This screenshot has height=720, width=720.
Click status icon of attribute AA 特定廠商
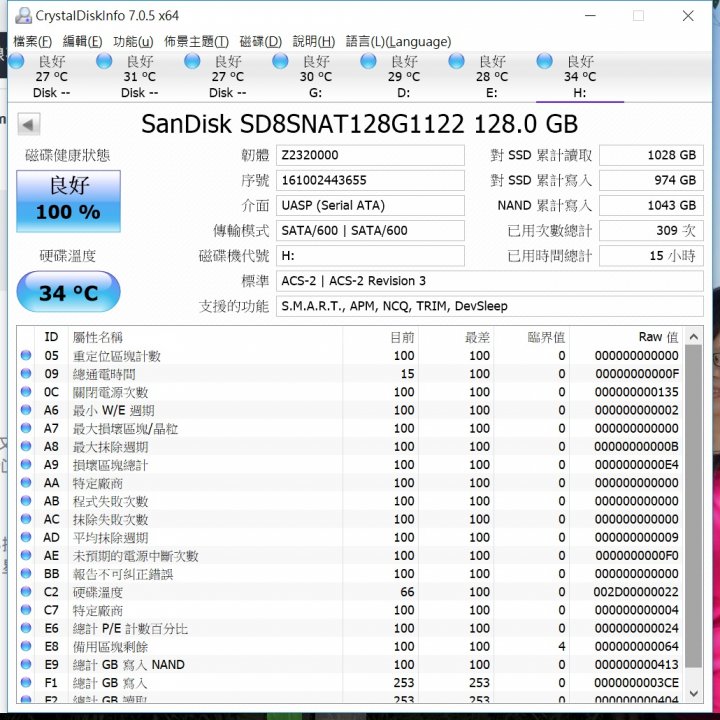[x=26, y=483]
